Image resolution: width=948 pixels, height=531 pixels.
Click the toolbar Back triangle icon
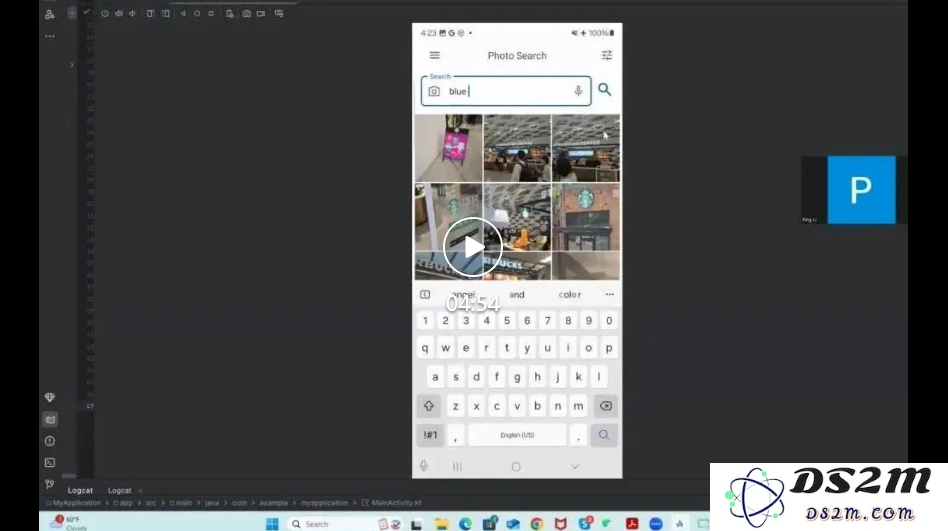[x=183, y=13]
